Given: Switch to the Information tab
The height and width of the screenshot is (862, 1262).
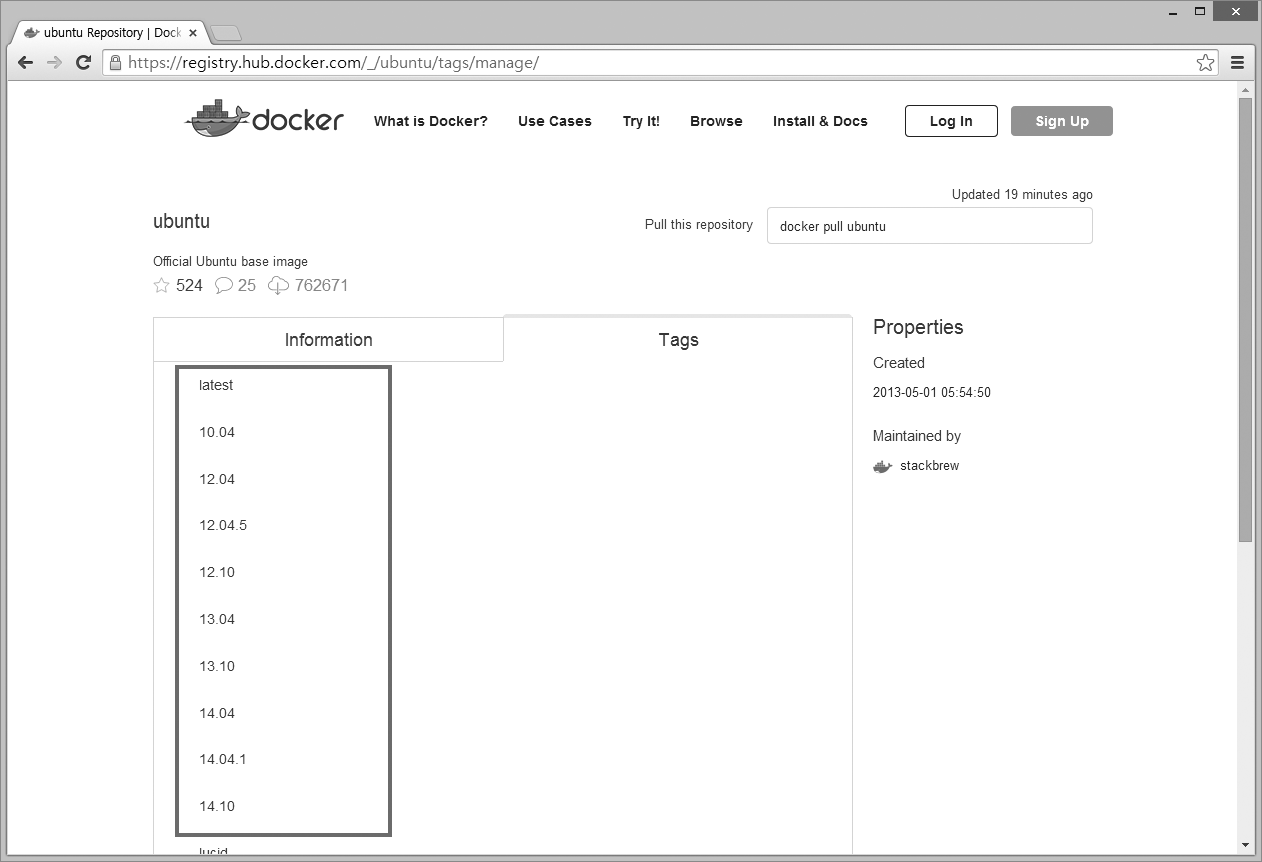Looking at the screenshot, I should 328,340.
